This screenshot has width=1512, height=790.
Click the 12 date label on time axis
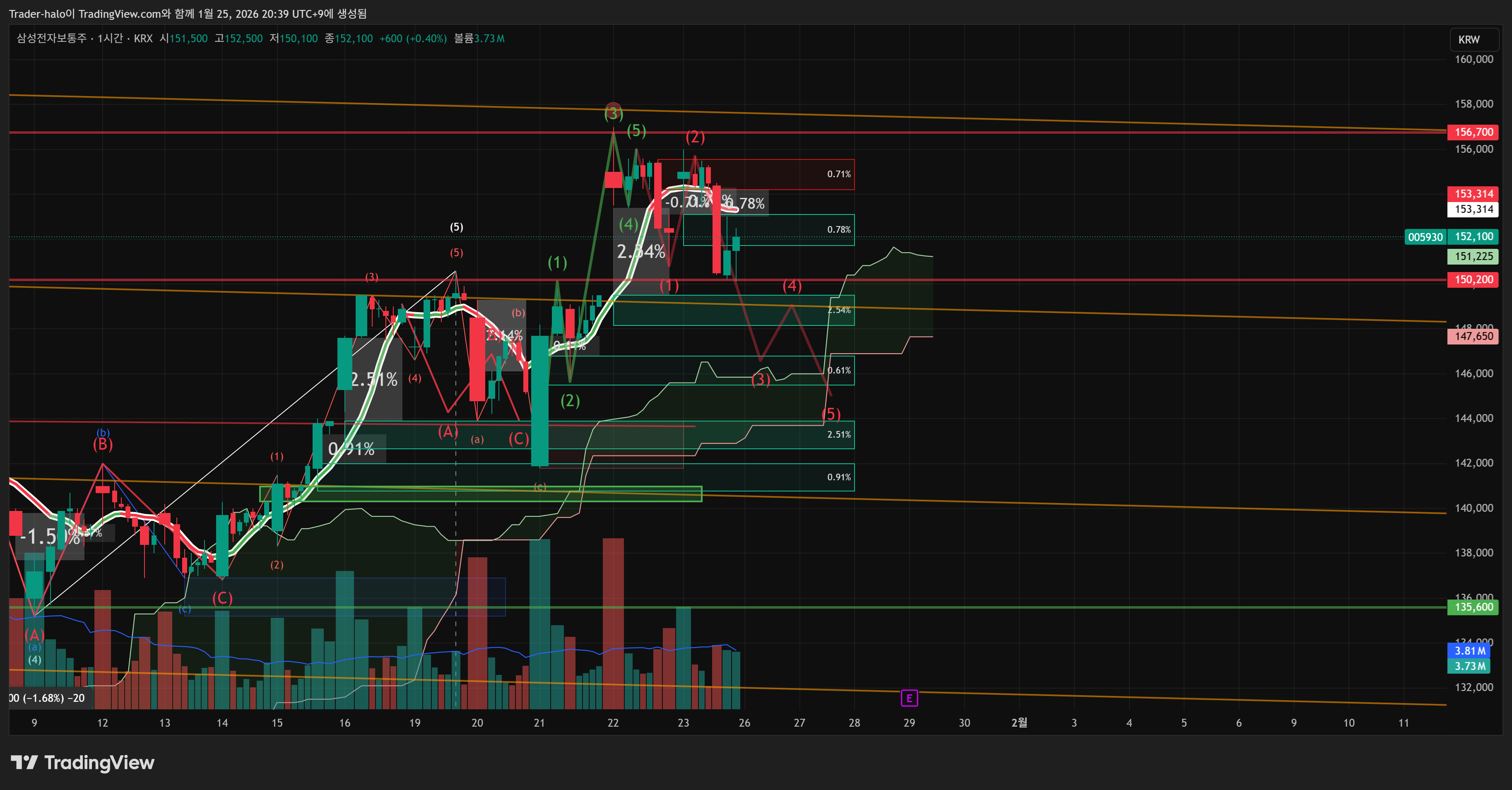tap(103, 723)
